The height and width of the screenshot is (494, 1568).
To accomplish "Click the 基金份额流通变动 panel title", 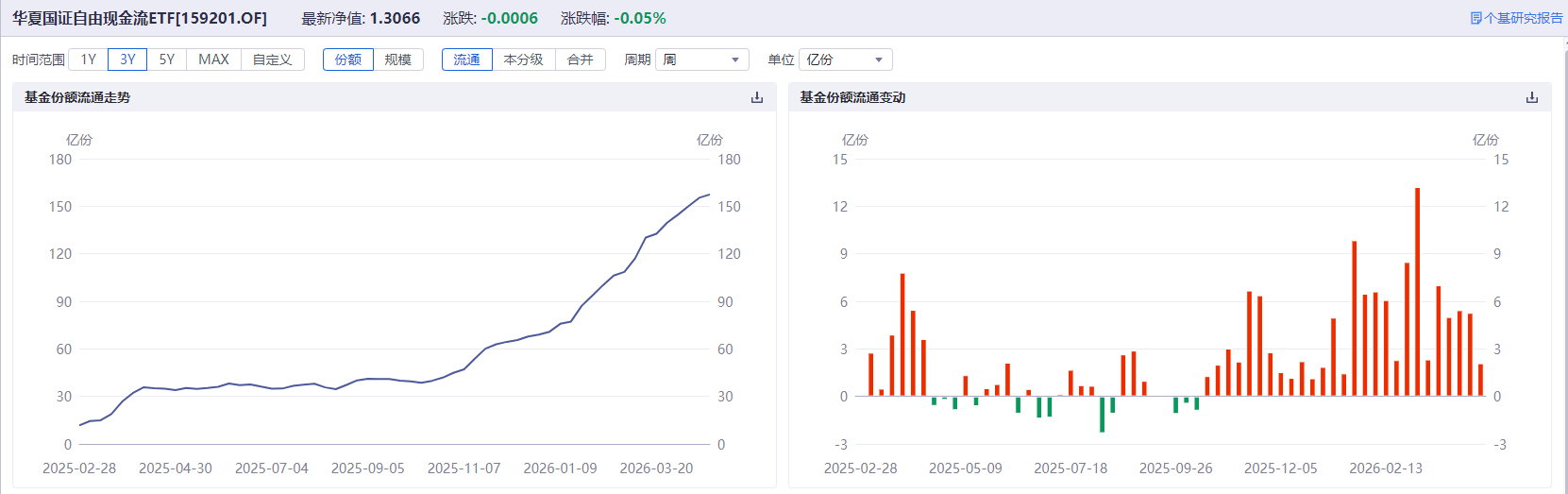I will pyautogui.click(x=853, y=97).
